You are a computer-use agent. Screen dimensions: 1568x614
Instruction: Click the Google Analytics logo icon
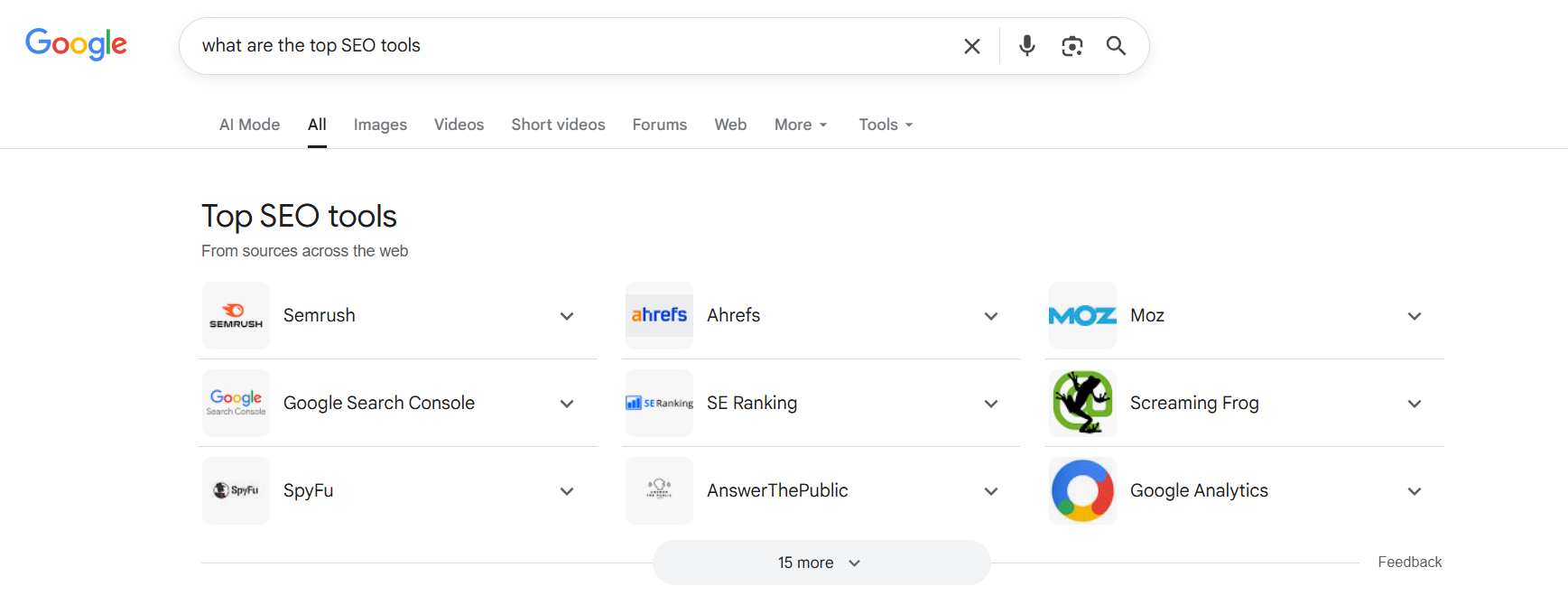coord(1082,490)
